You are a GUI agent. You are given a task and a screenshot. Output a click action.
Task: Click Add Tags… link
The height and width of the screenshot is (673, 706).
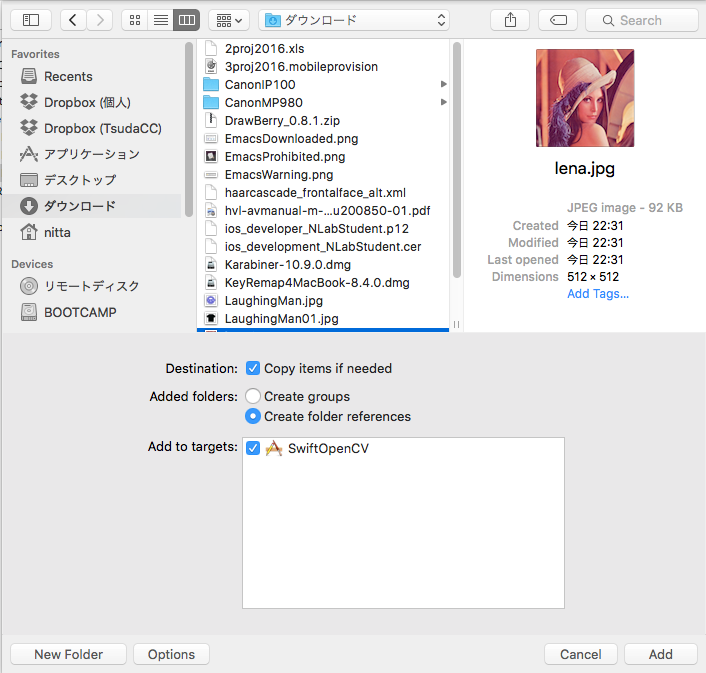598,294
